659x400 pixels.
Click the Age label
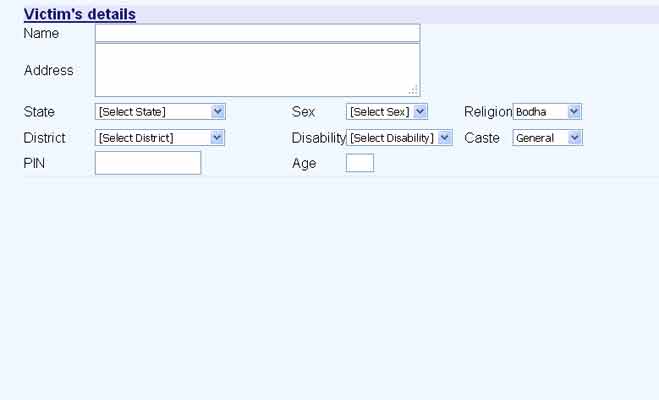tap(304, 163)
